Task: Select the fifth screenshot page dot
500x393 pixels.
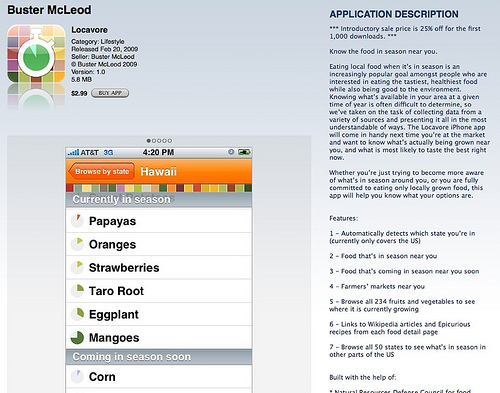Action: point(170,141)
